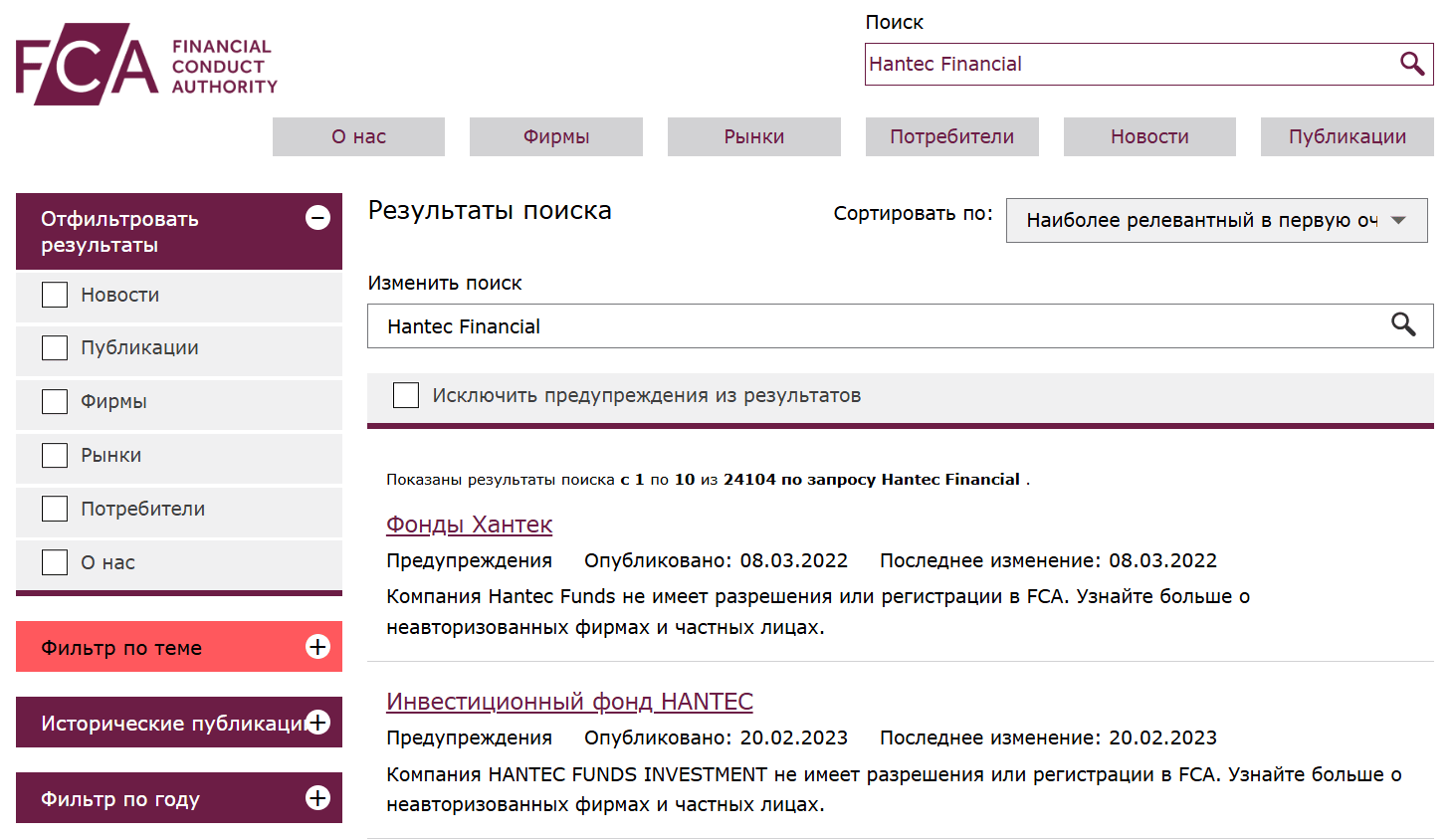This screenshot has width=1453, height=840.
Task: Click inside the Изменить поиск input field
Action: (x=697, y=325)
